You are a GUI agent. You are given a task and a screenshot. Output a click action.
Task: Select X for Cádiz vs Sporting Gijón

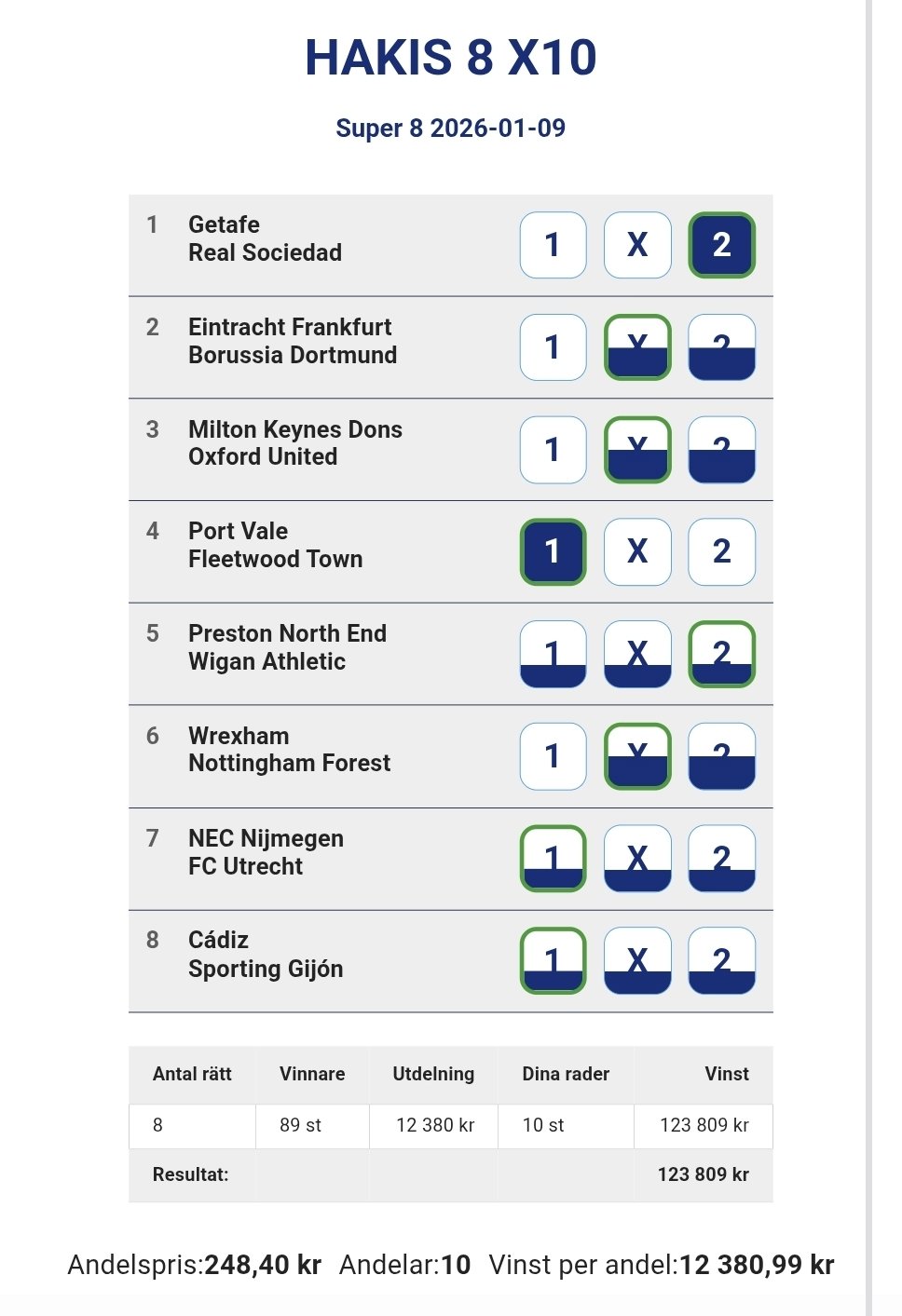tap(637, 960)
